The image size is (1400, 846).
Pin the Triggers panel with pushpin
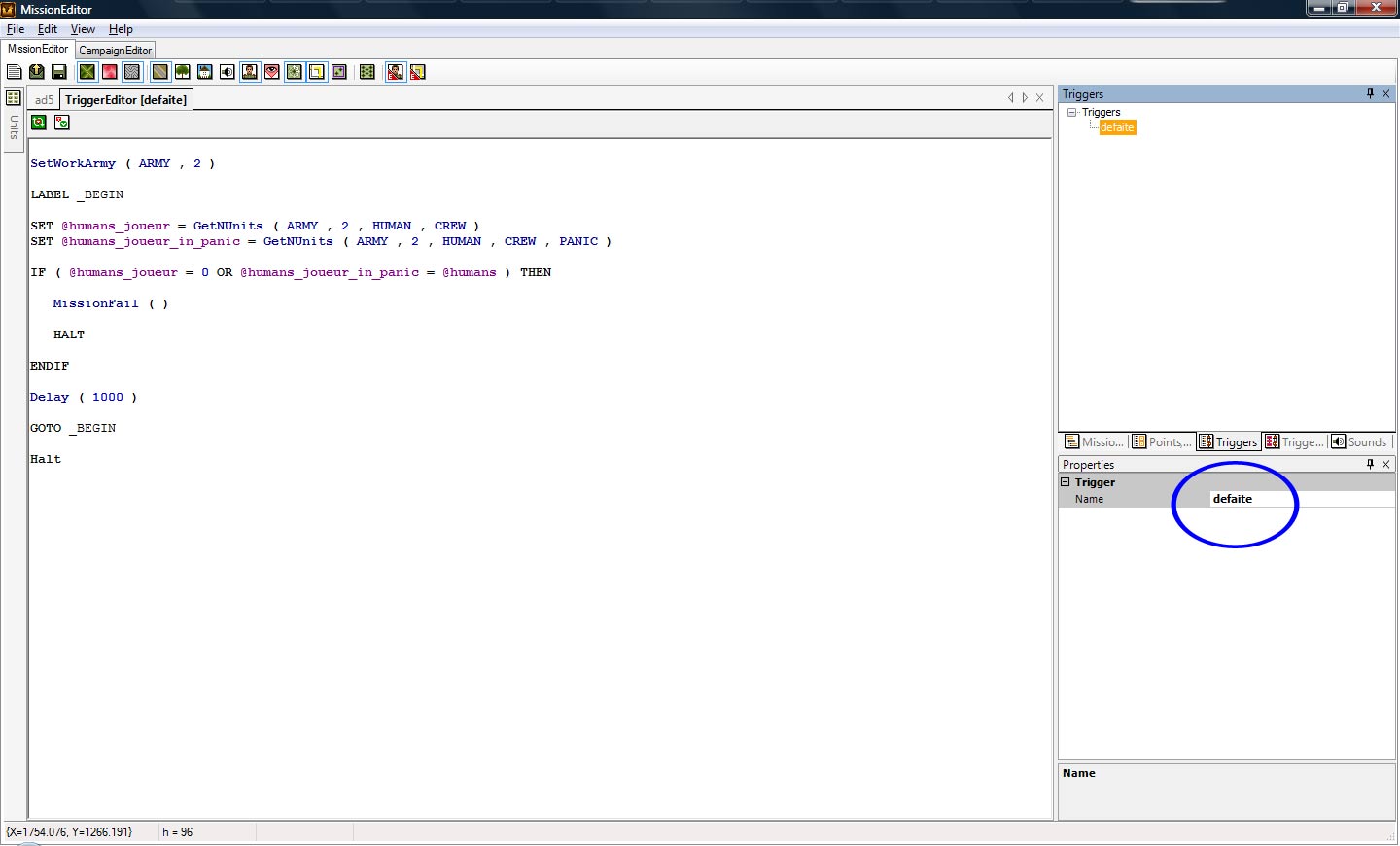click(x=1370, y=94)
